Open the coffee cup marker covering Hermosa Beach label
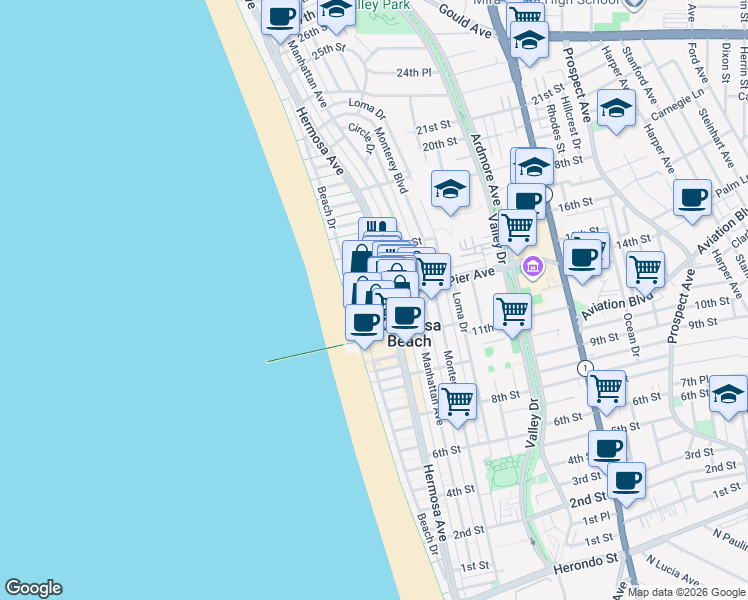748x600 pixels. pyautogui.click(x=405, y=320)
